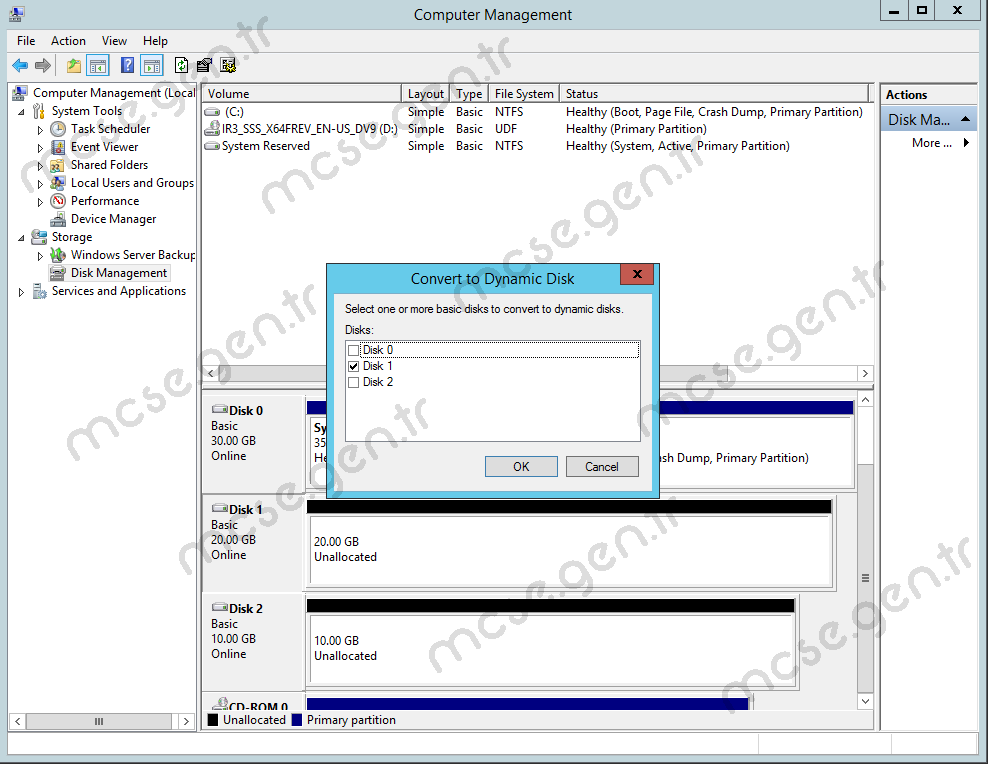Click the disk pane vertical scrollbar thumb
This screenshot has width=988, height=764.
pyautogui.click(x=865, y=578)
